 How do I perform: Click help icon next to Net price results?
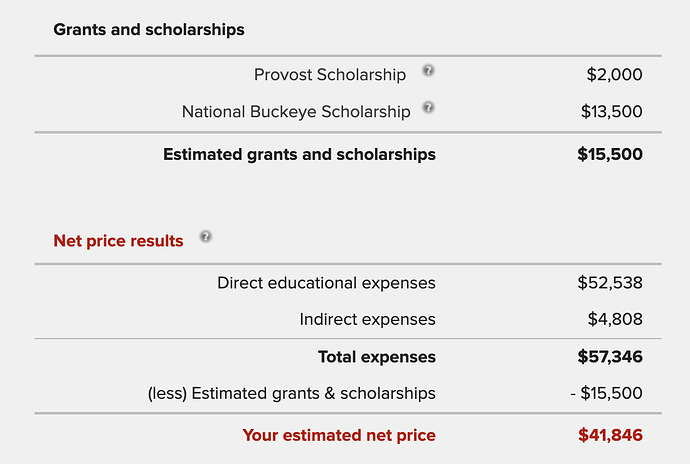(205, 237)
